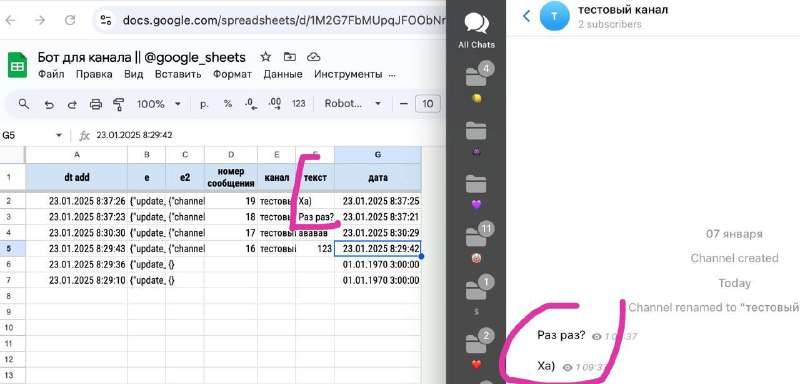Viewport: 800px width, 384px height.
Task: Expand the name box G5 dropdown
Action: click(59, 135)
